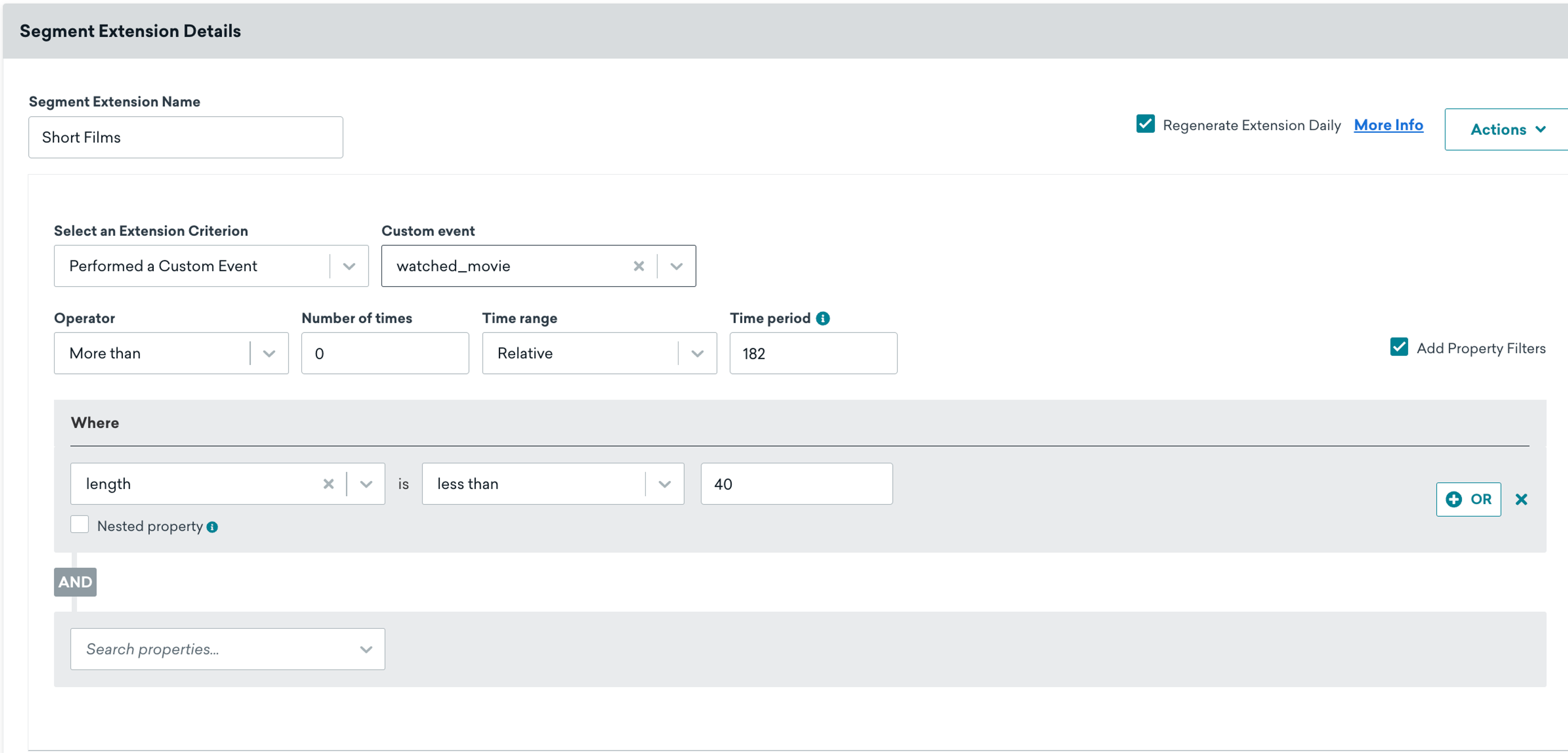The image size is (1568, 753).
Task: Click the AND connector badge
Action: click(x=75, y=582)
